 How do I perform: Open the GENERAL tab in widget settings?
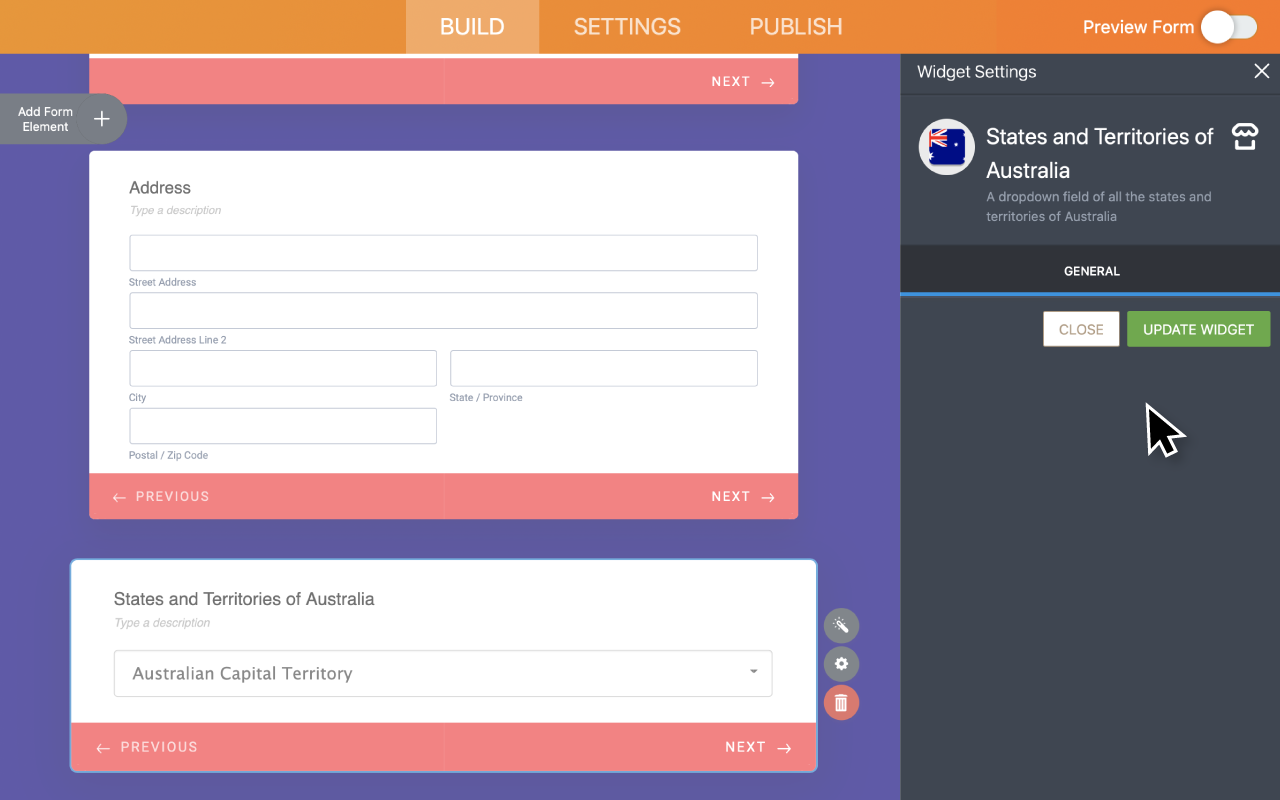[x=1091, y=271]
